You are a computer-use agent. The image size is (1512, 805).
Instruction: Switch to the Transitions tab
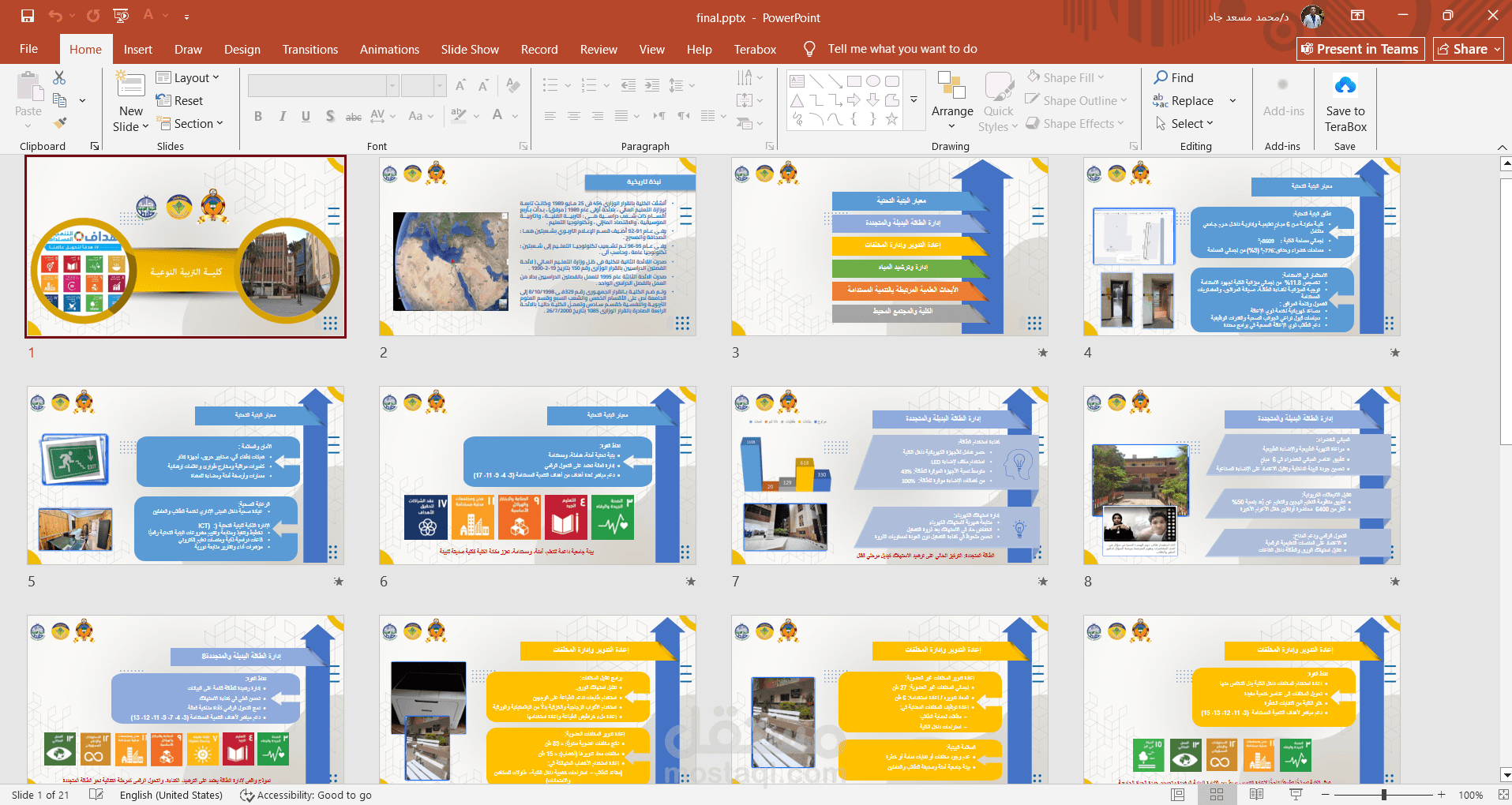[x=310, y=49]
